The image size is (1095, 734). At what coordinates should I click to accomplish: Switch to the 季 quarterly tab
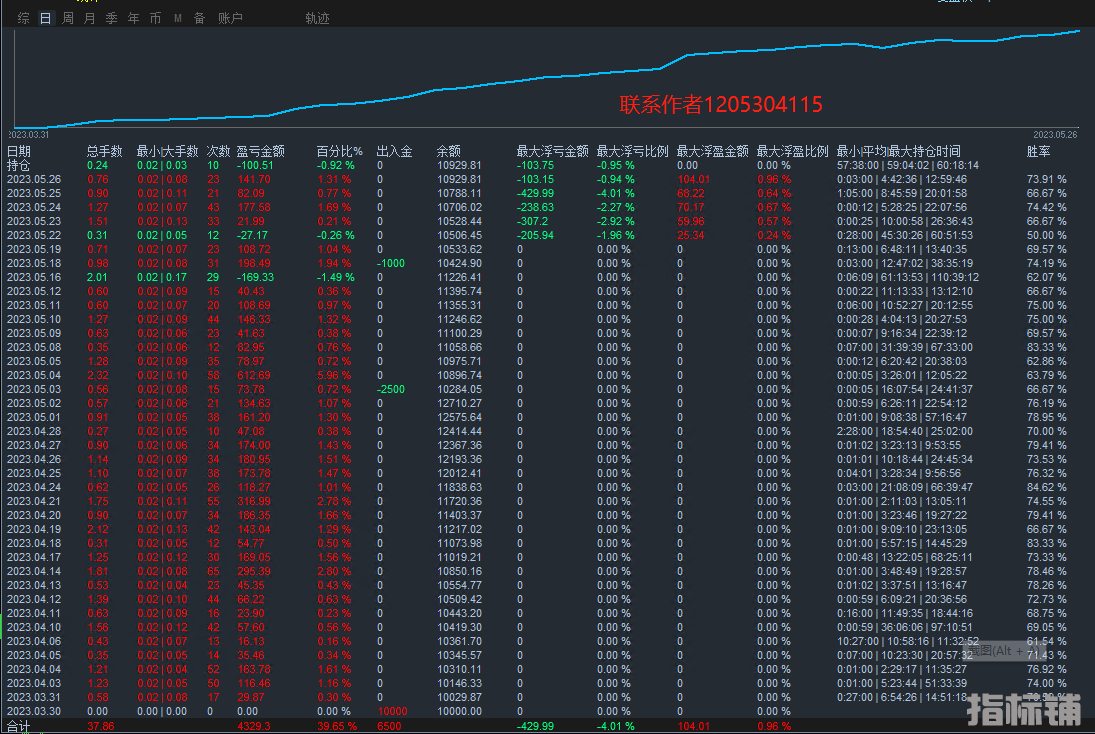click(112, 18)
